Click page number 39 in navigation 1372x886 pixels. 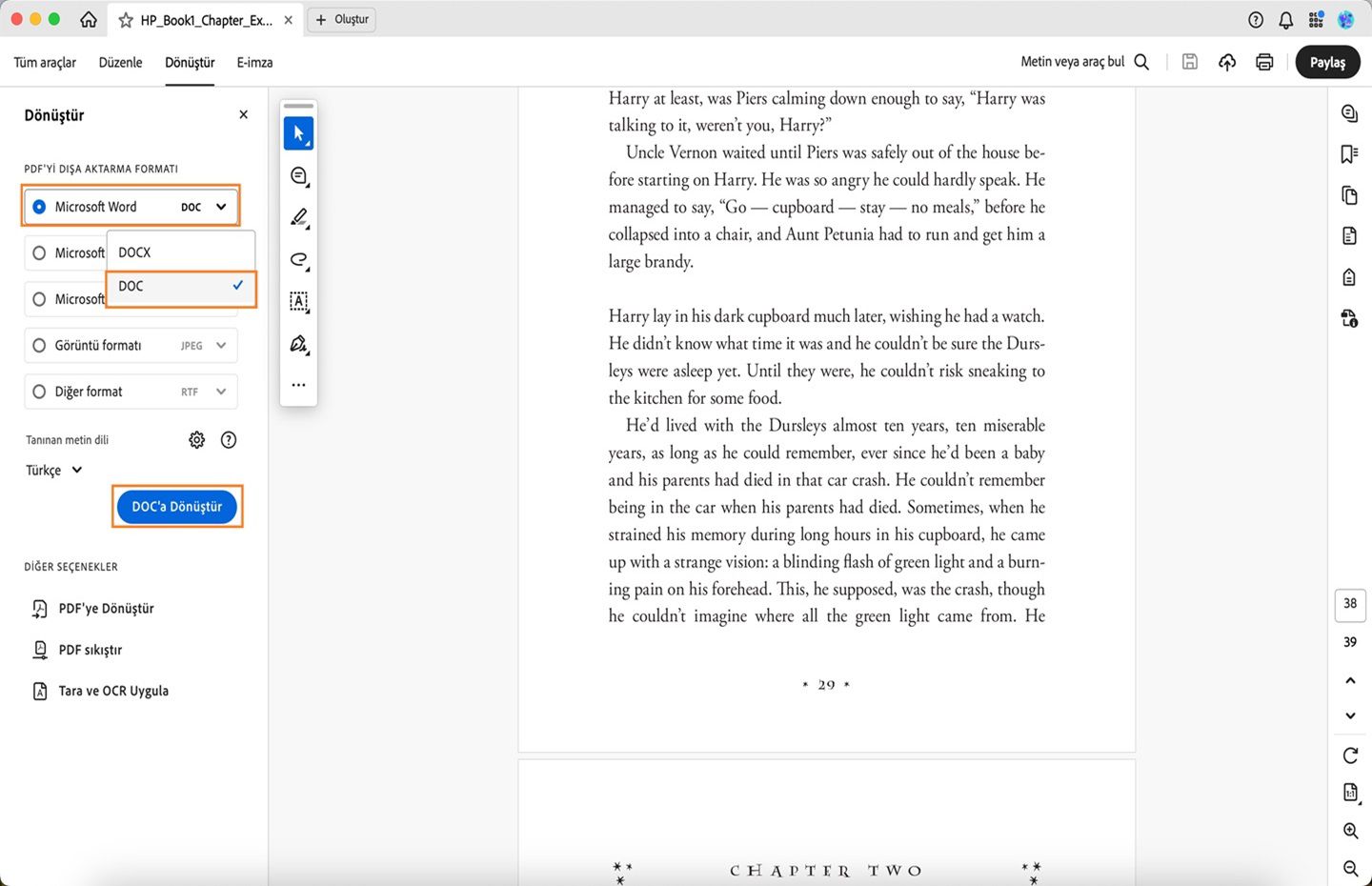1349,641
